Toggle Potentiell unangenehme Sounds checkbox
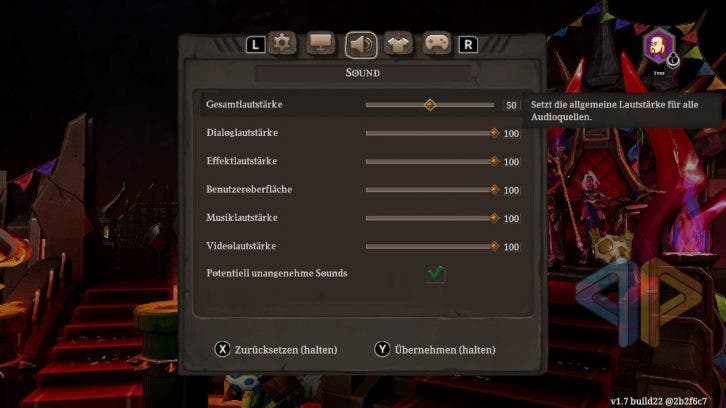 click(x=435, y=273)
